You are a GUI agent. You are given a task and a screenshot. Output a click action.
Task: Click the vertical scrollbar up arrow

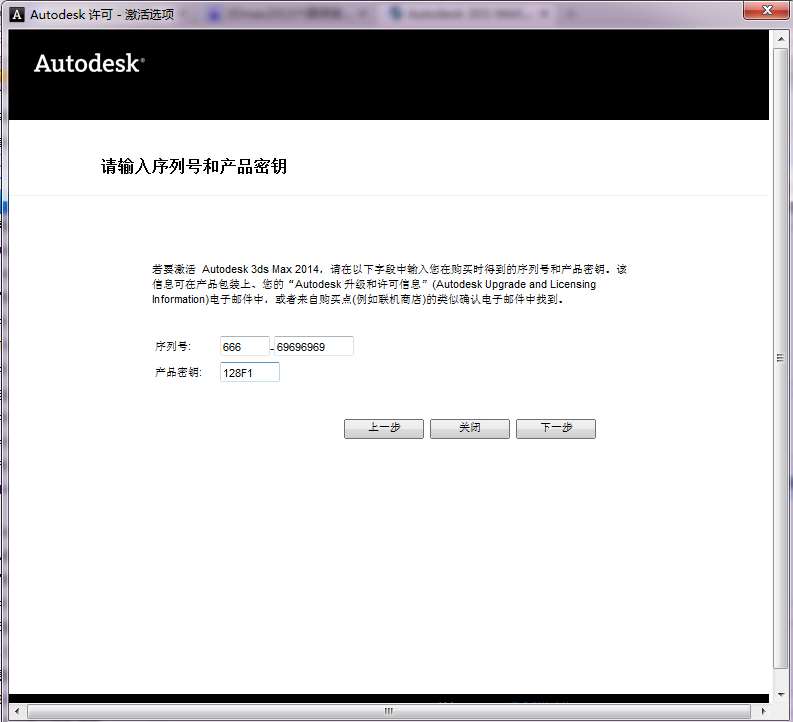(780, 39)
